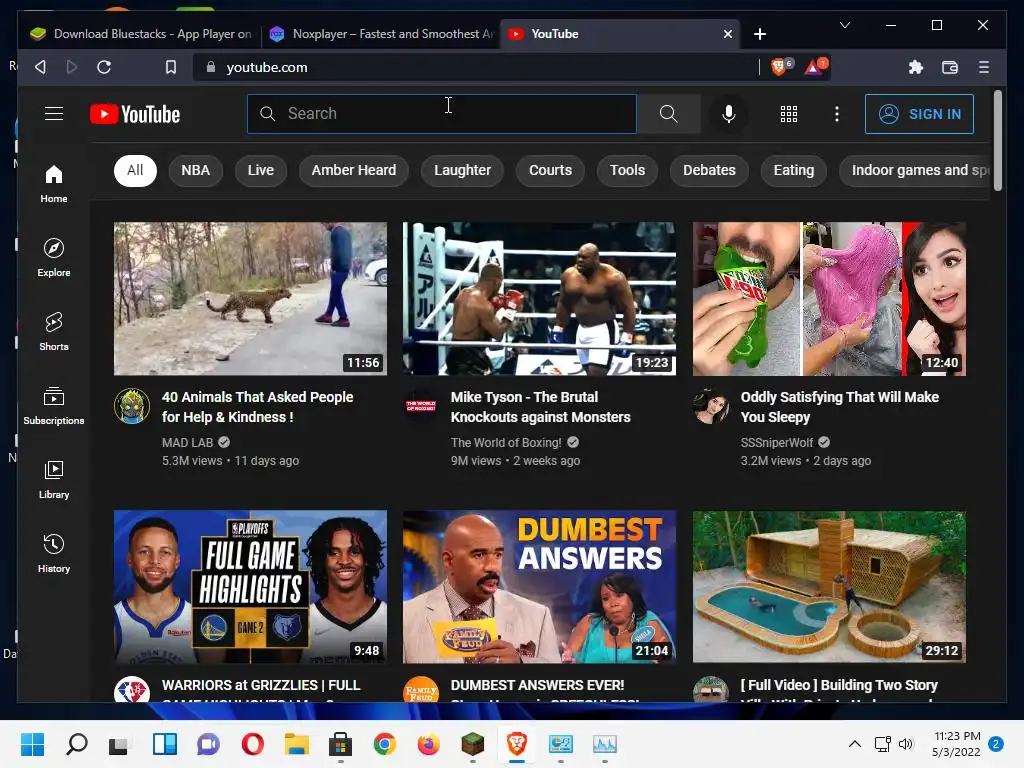Start voice search with microphone icon
This screenshot has width=1024, height=768.
(729, 114)
